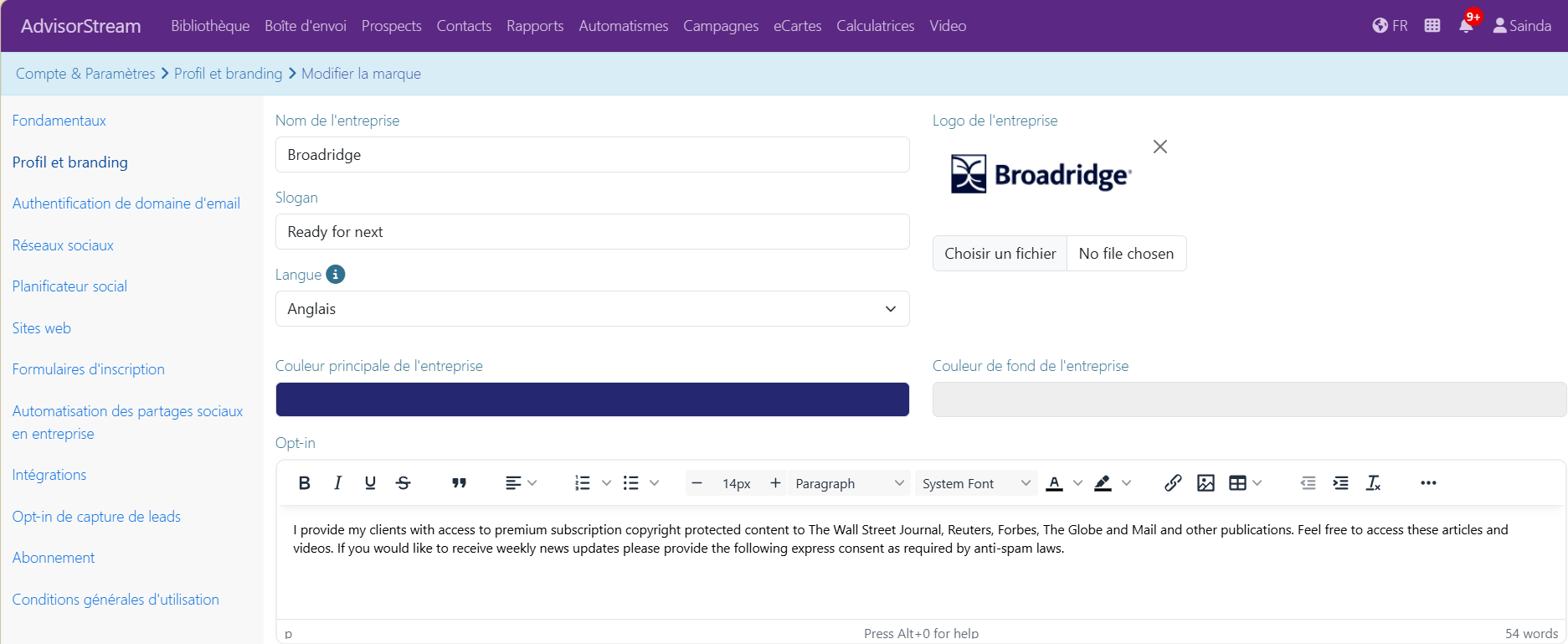
Task: Open the notifications bell
Action: click(x=1466, y=25)
